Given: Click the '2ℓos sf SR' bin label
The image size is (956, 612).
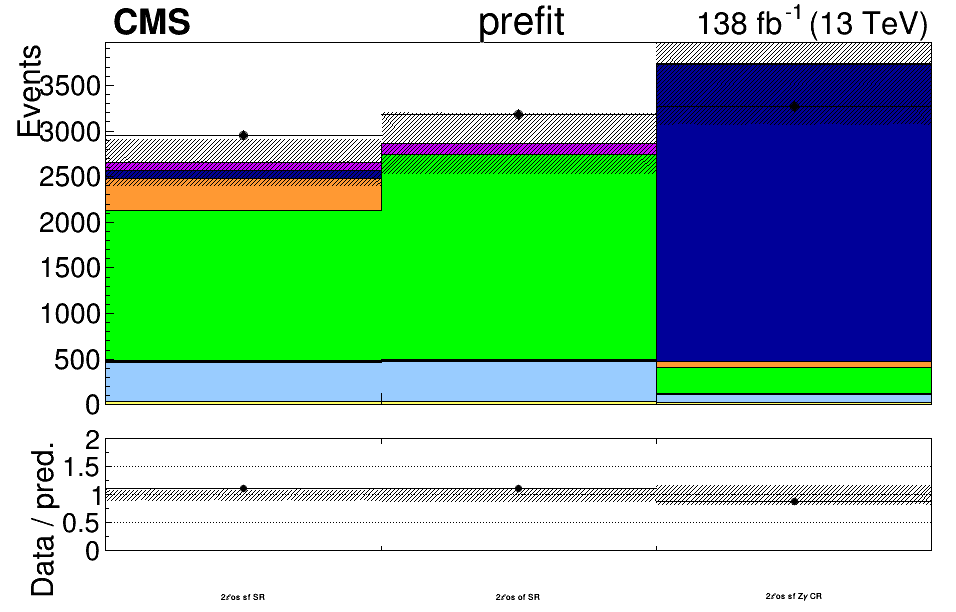Looking at the screenshot, I should (243, 597).
